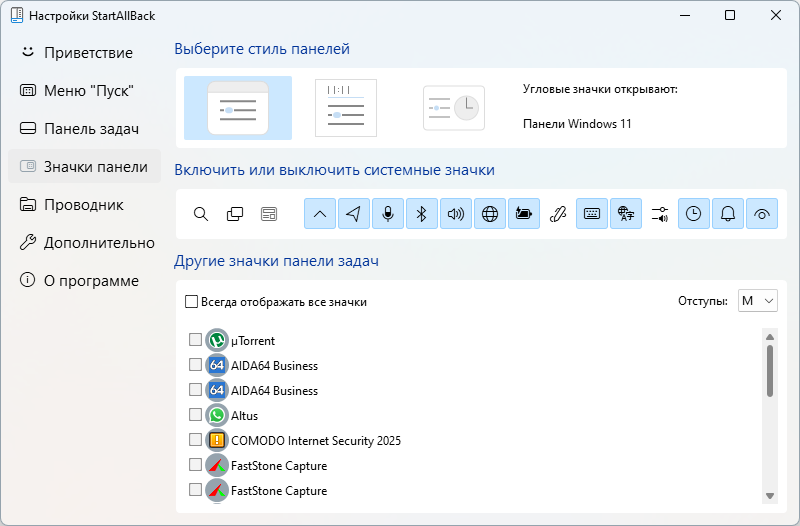800x526 pixels.
Task: Toggle the Bluetooth system icon
Action: click(x=421, y=214)
